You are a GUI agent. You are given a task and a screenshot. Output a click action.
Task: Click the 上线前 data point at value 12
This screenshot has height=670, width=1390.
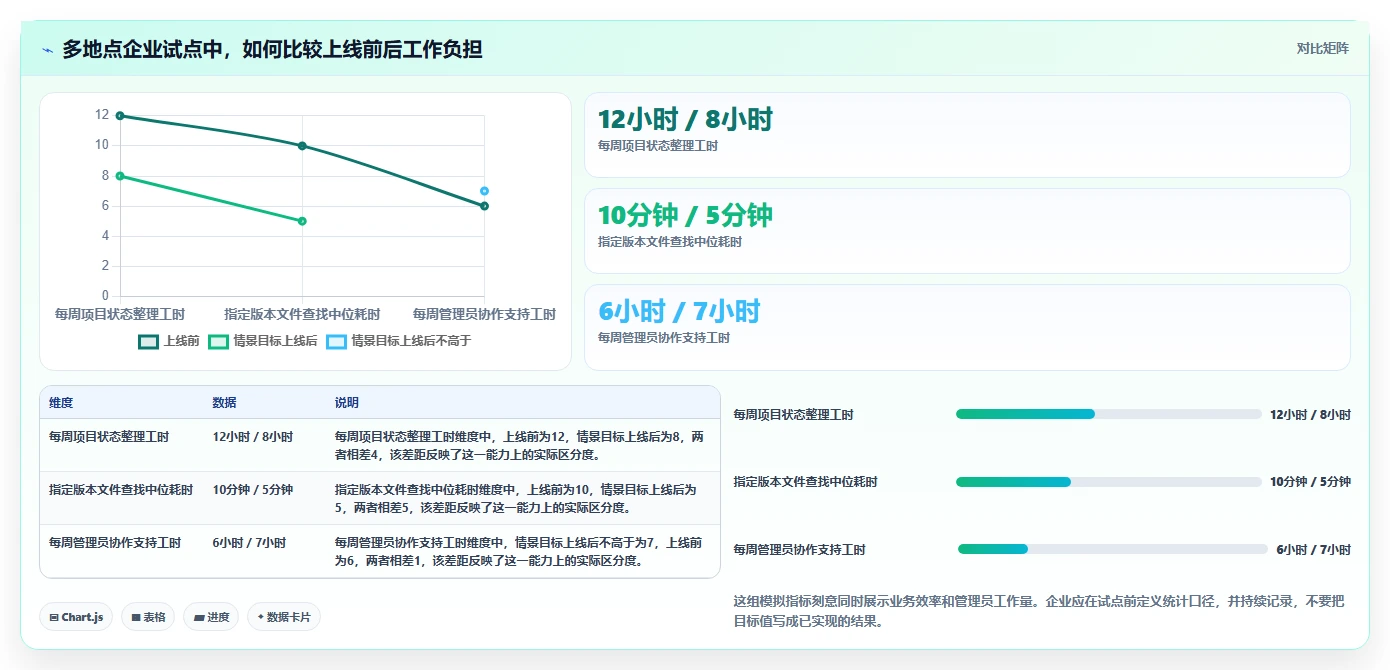(120, 116)
